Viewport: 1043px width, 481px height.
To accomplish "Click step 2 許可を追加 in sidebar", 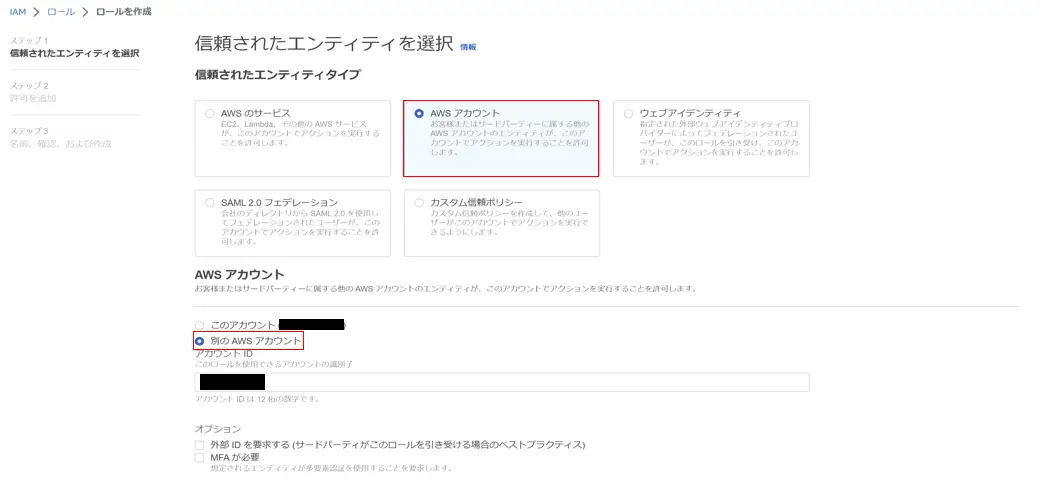I will coord(33,98).
